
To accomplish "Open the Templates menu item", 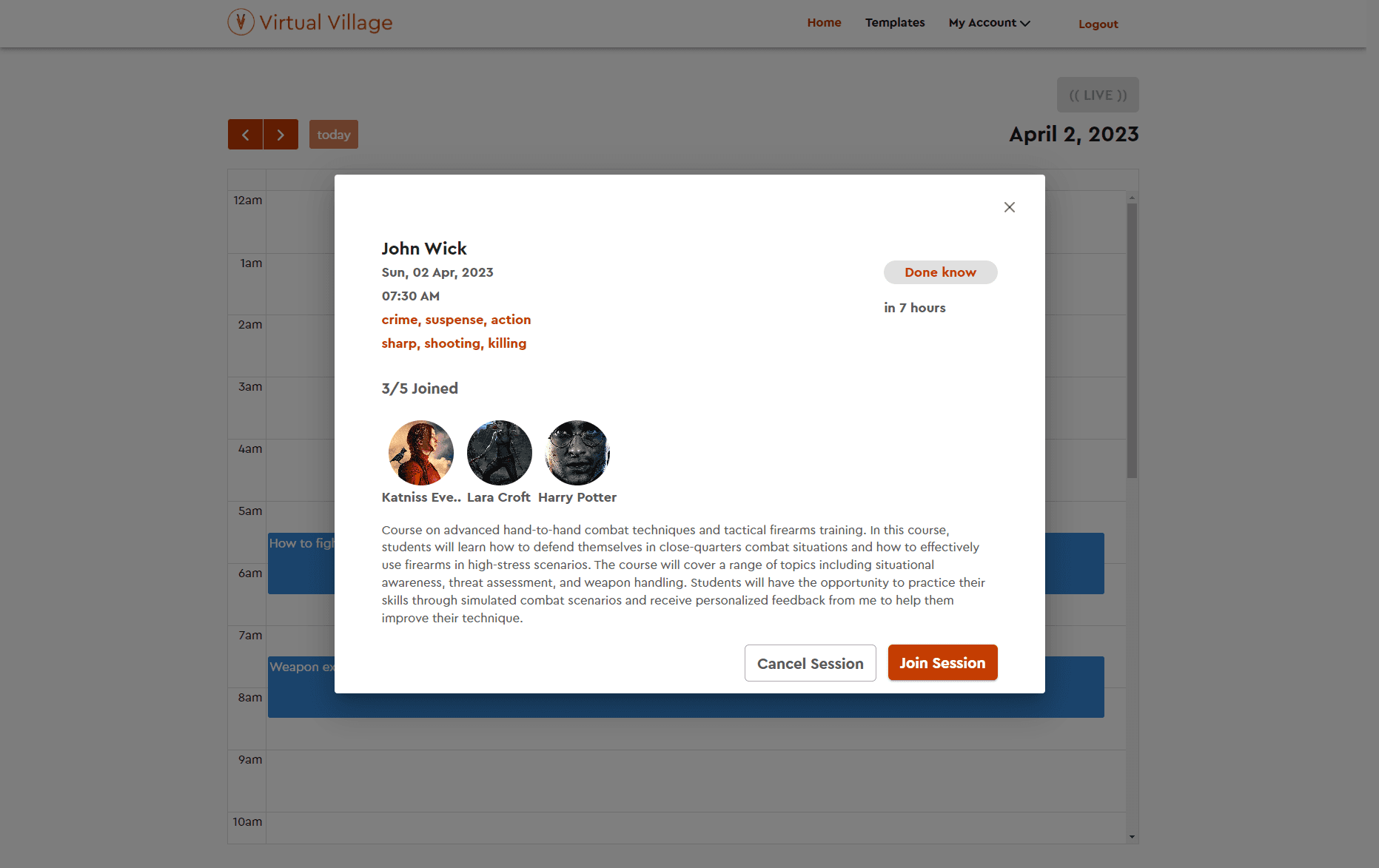I will tap(895, 23).
